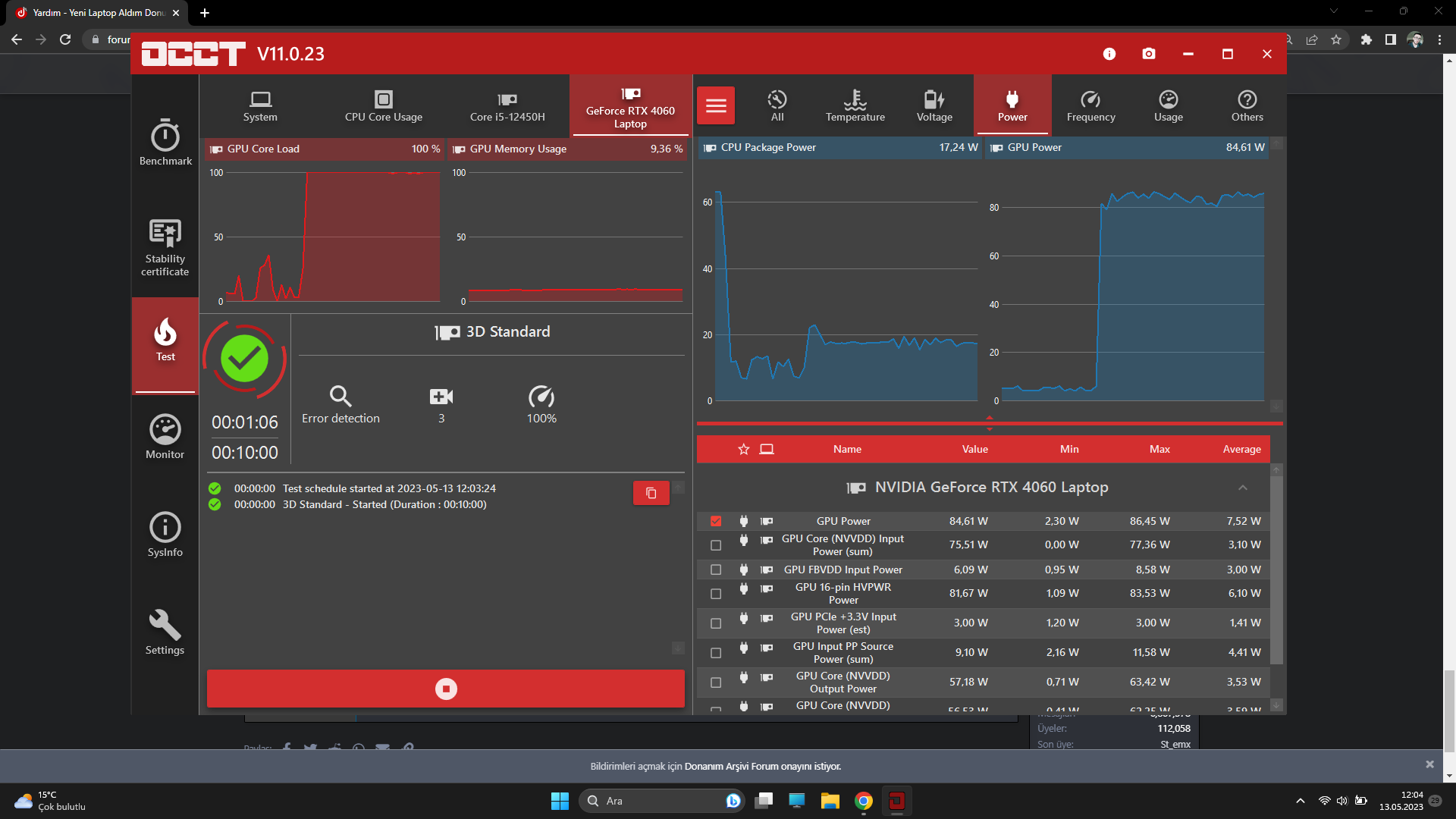1456x819 pixels.
Task: Show Usage sensors
Action: coord(1169,106)
